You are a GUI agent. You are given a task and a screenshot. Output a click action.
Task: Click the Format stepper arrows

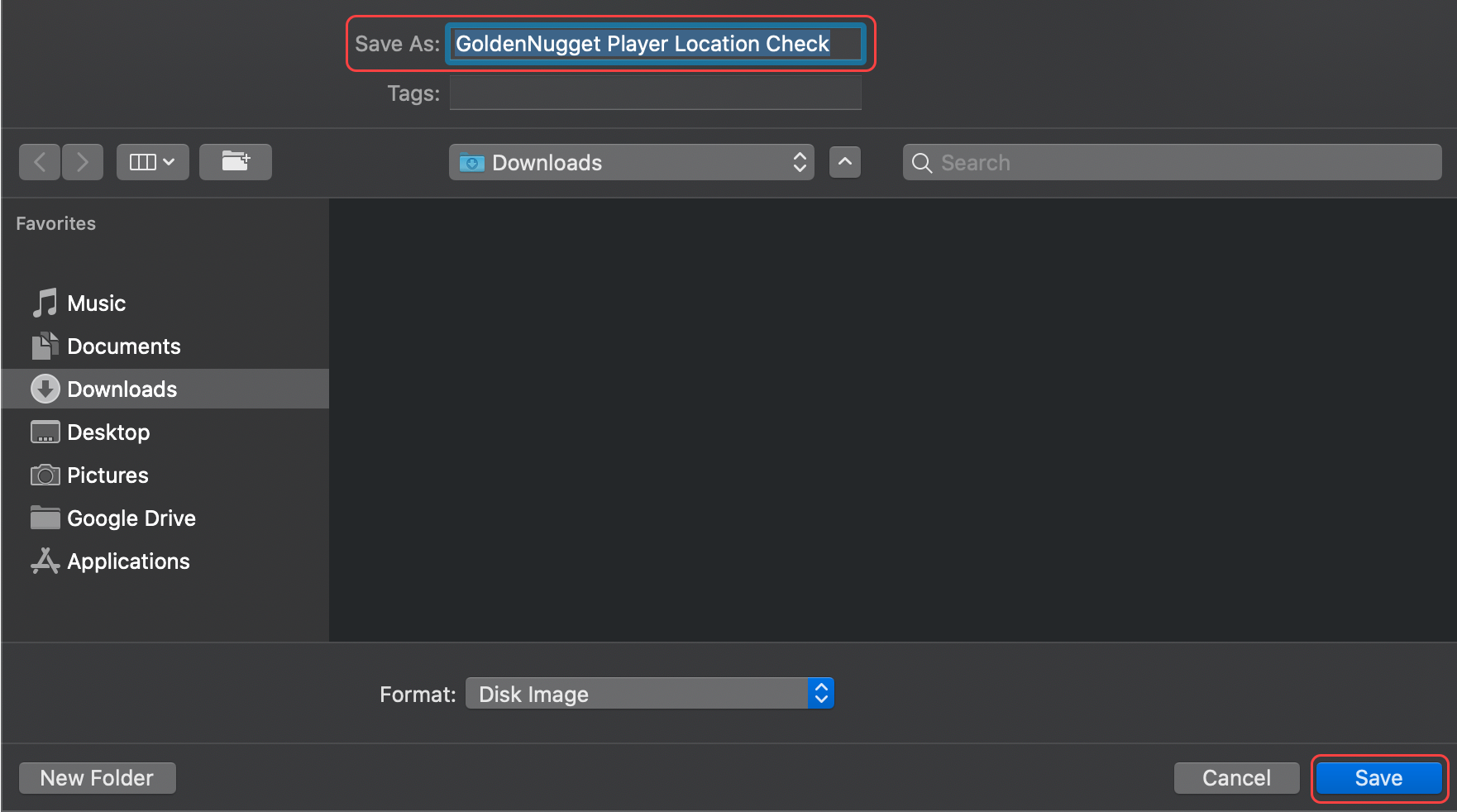[821, 694]
